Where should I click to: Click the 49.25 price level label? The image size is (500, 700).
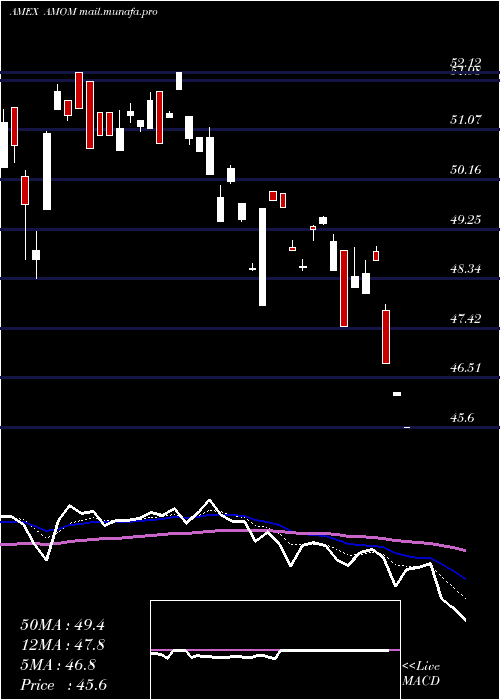point(465,219)
